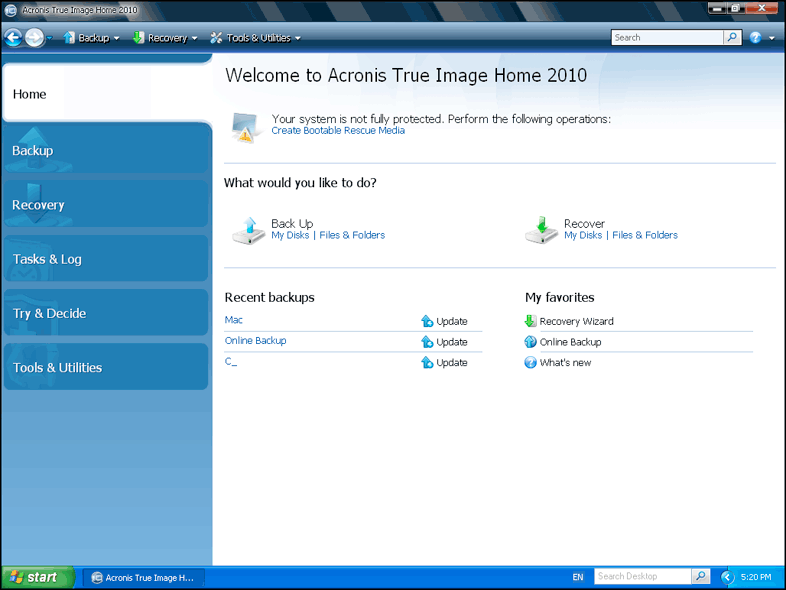Click the Back Up disk icon
786x590 pixels.
tap(249, 231)
